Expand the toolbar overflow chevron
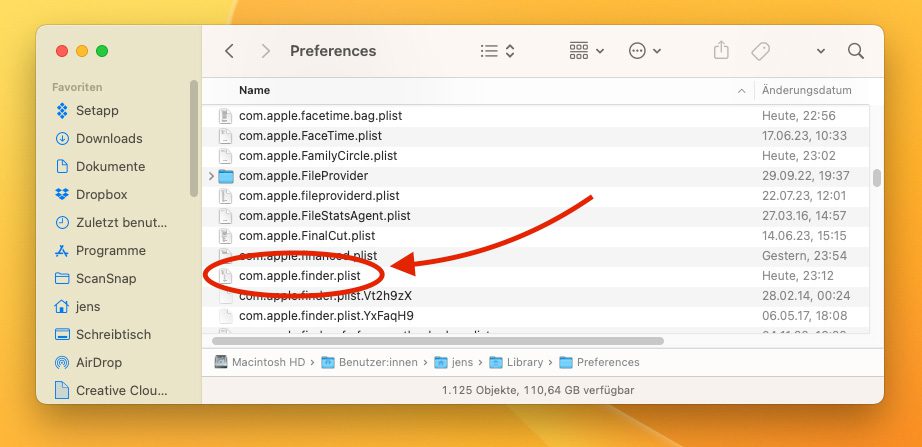The height and width of the screenshot is (447, 922). click(821, 51)
